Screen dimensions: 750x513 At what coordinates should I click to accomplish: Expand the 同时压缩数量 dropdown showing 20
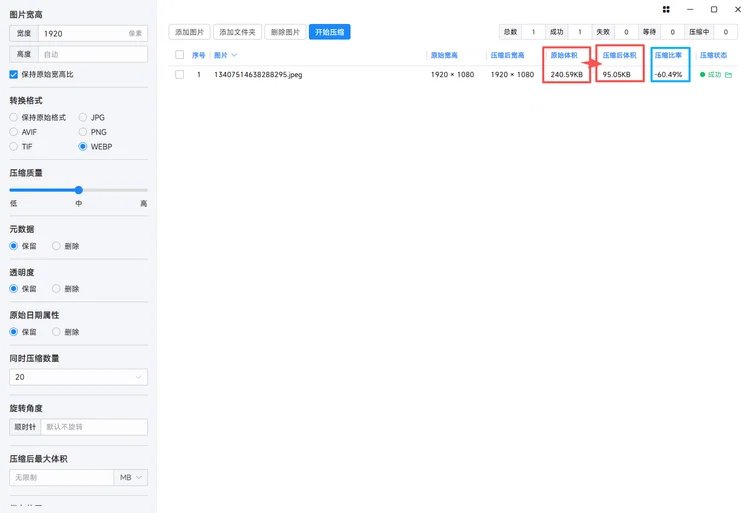tap(78, 377)
